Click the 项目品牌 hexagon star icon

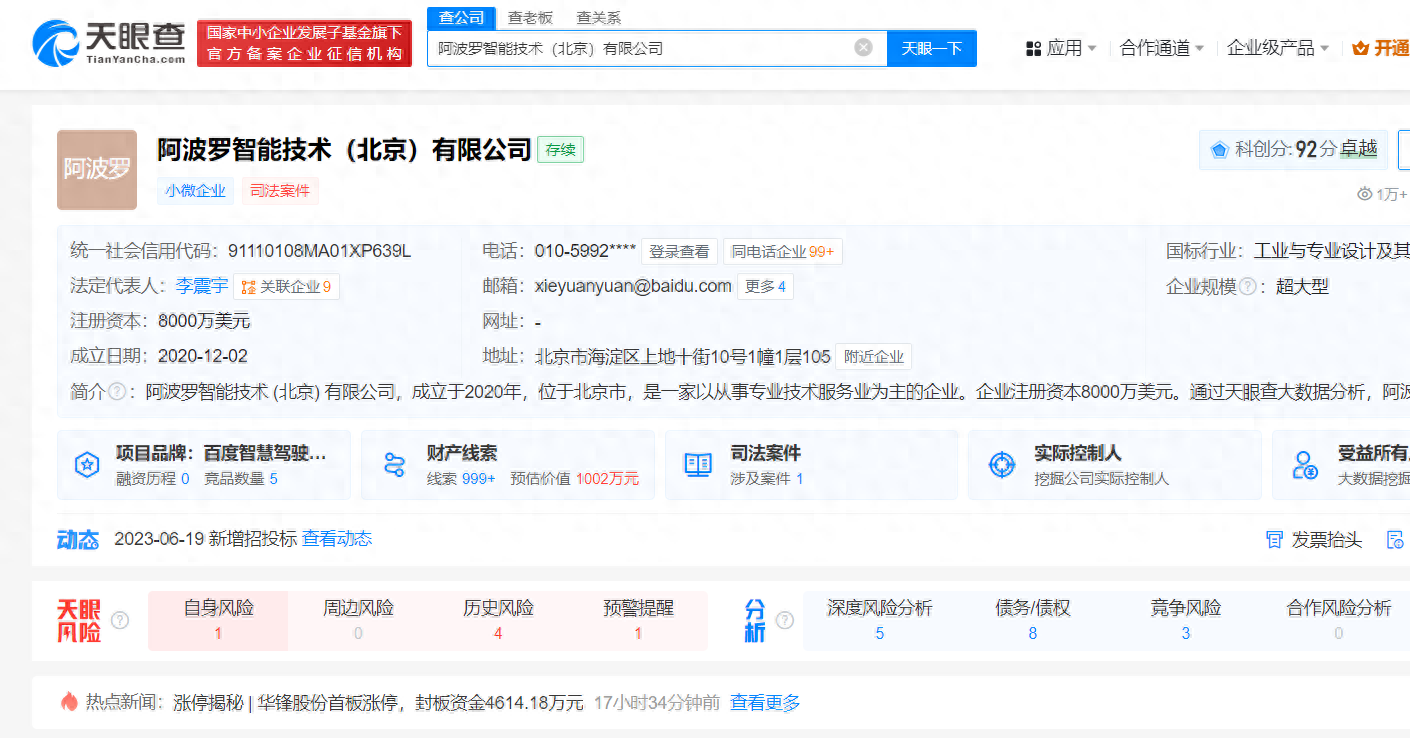click(x=87, y=464)
